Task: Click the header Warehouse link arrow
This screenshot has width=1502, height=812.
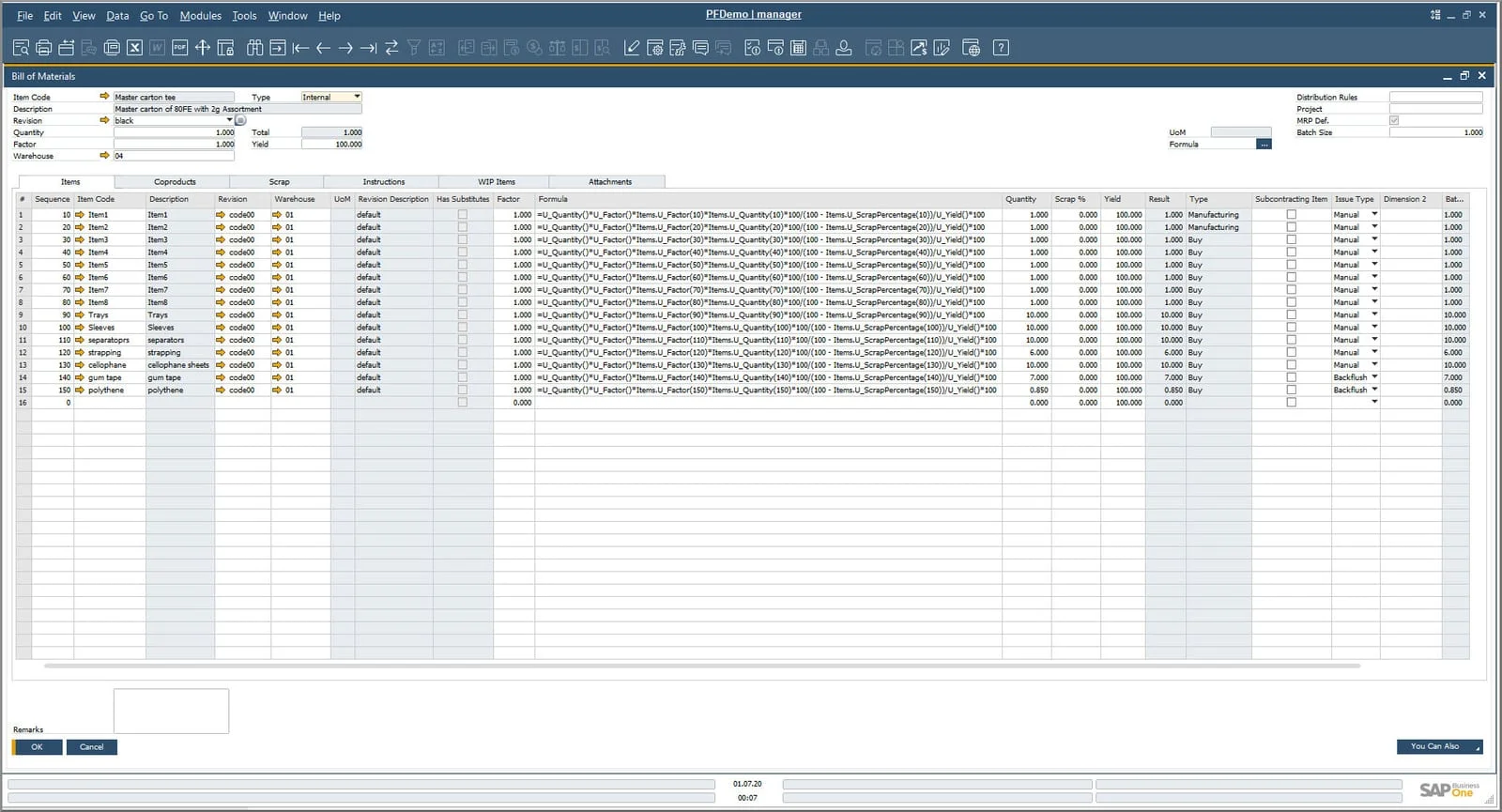Action: (104, 156)
